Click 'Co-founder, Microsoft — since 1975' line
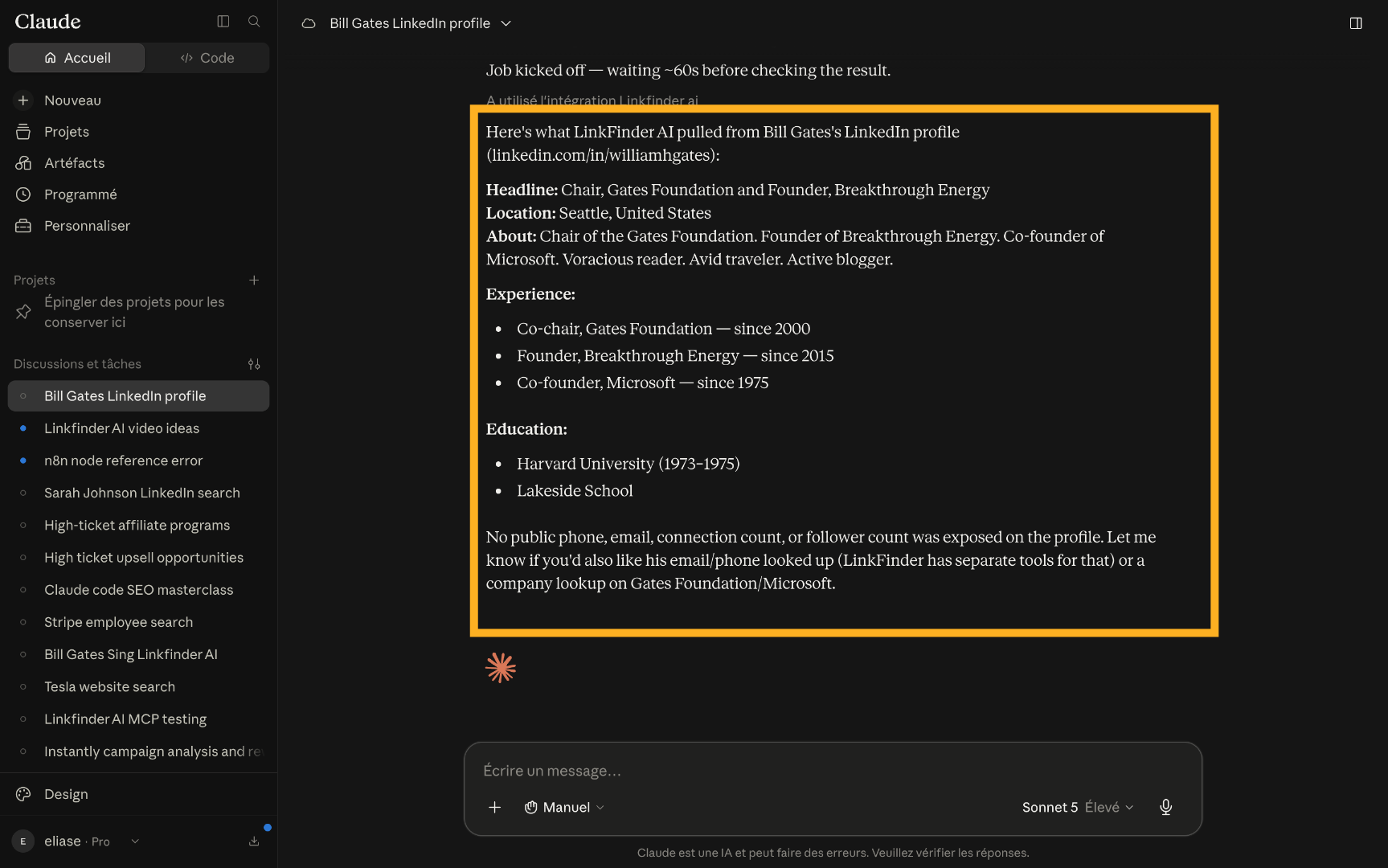 642,383
